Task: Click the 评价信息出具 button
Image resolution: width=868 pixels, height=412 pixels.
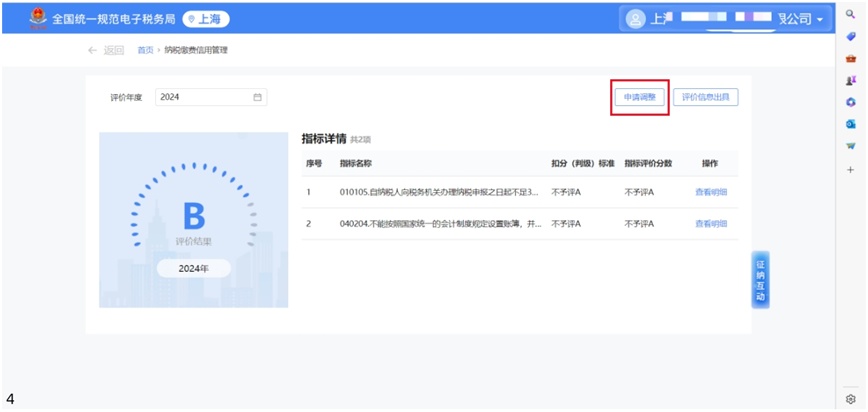Action: pyautogui.click(x=706, y=97)
